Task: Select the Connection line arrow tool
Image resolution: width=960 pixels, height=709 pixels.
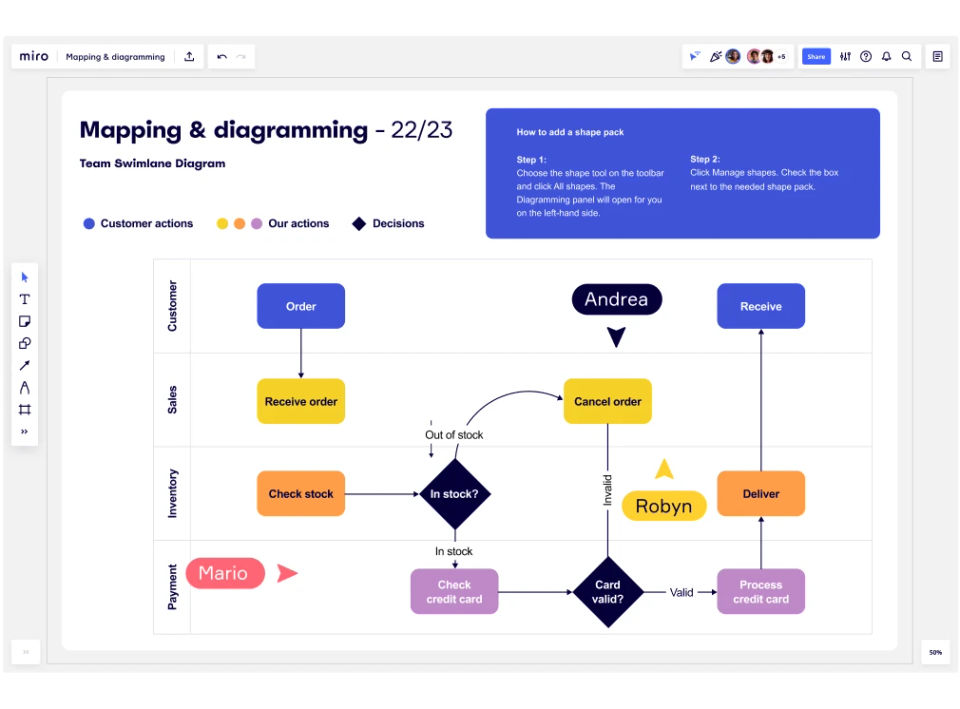Action: (x=24, y=366)
